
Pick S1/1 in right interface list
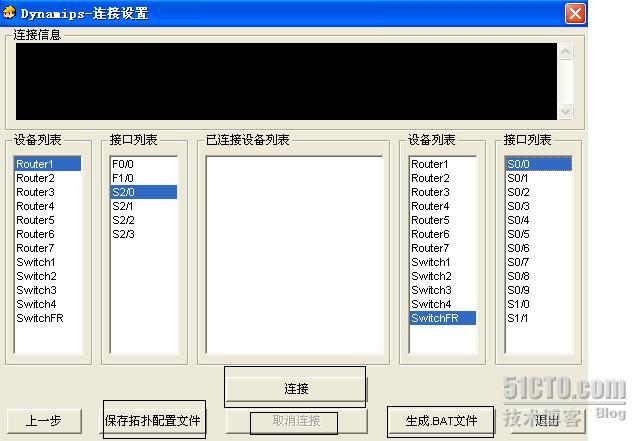coord(539,318)
